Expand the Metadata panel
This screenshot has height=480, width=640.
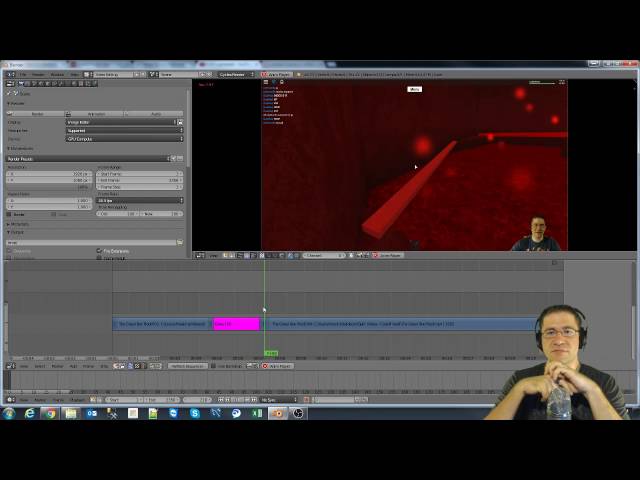click(x=18, y=224)
